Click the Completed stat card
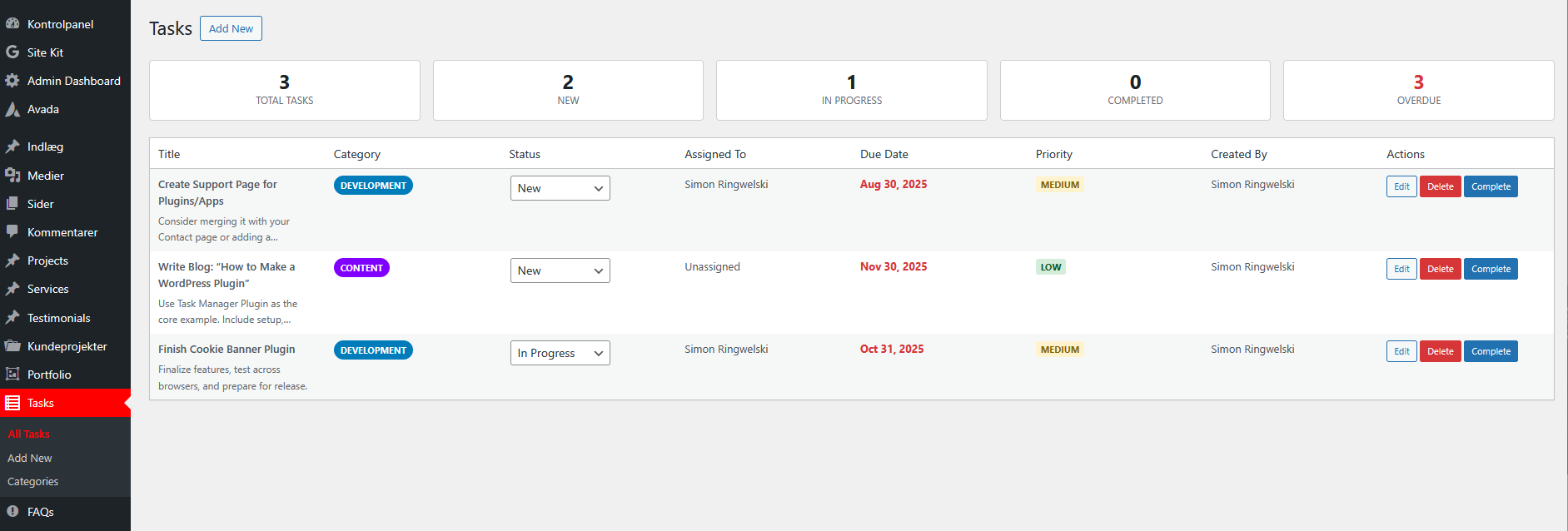 (x=1135, y=90)
